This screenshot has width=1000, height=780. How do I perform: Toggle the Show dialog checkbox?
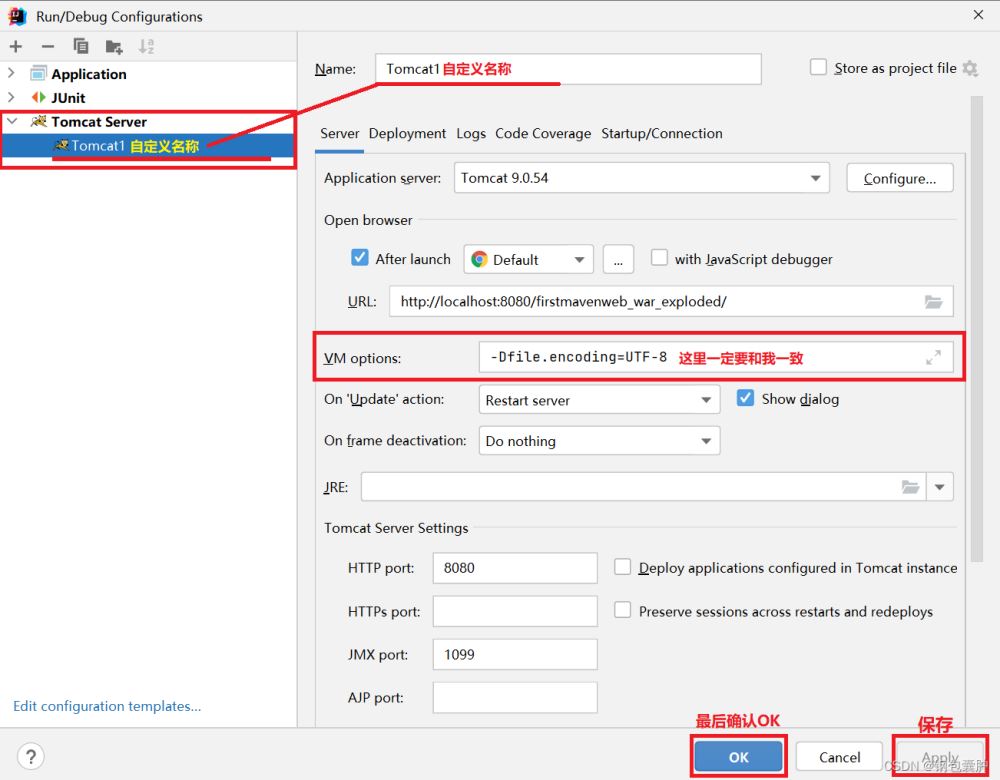745,398
